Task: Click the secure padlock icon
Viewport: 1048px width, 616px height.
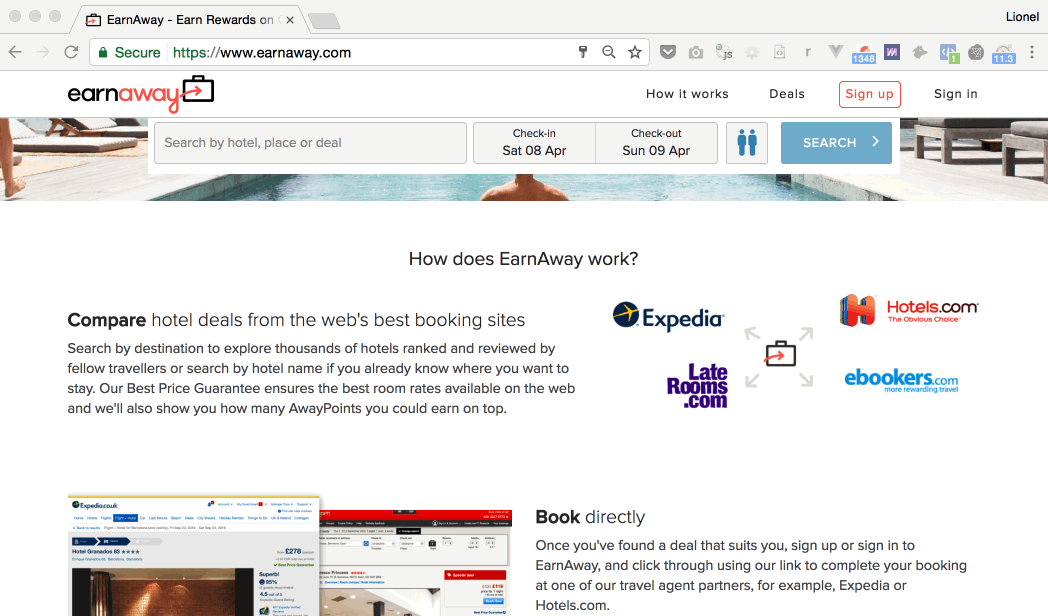Action: (103, 52)
